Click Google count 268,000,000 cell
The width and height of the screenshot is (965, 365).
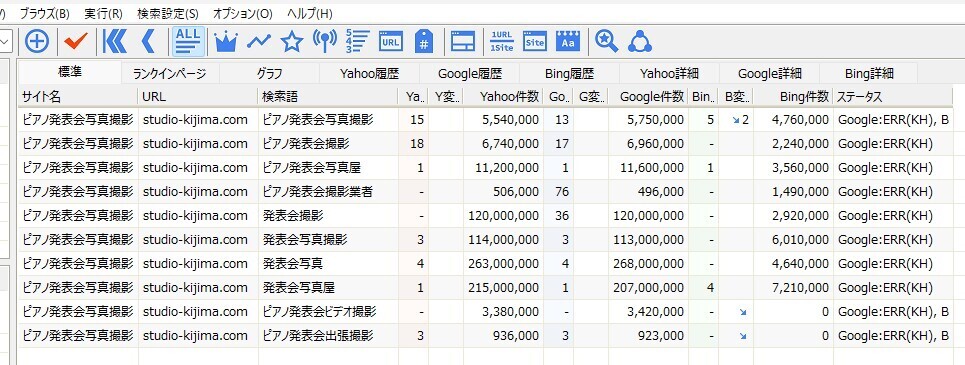pos(647,264)
